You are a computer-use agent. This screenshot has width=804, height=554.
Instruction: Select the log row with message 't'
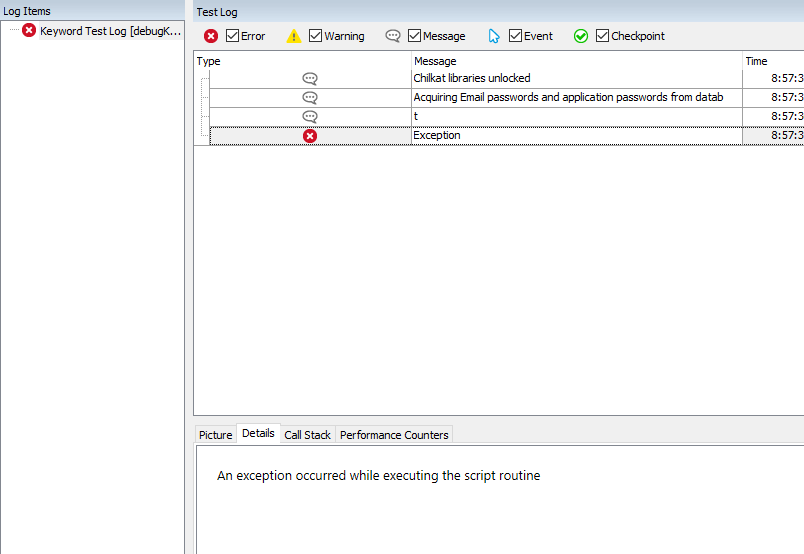415,116
